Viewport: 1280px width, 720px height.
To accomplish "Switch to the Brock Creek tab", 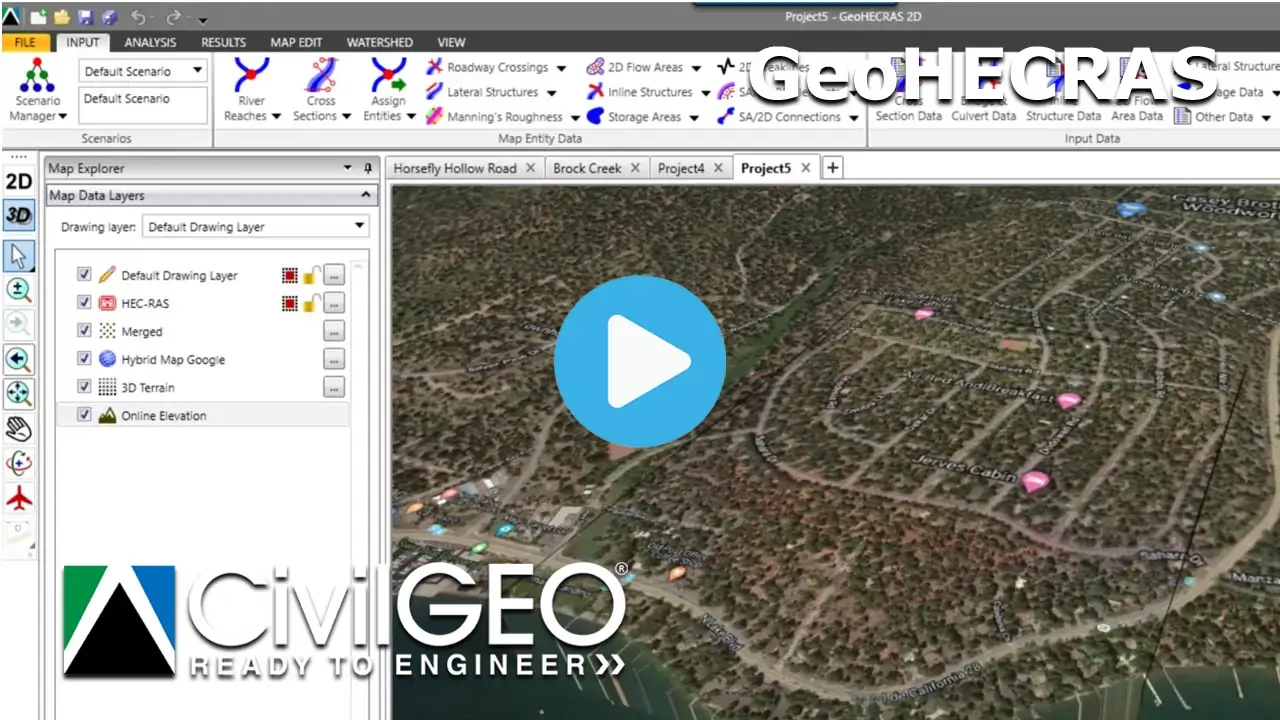I will click(x=587, y=168).
